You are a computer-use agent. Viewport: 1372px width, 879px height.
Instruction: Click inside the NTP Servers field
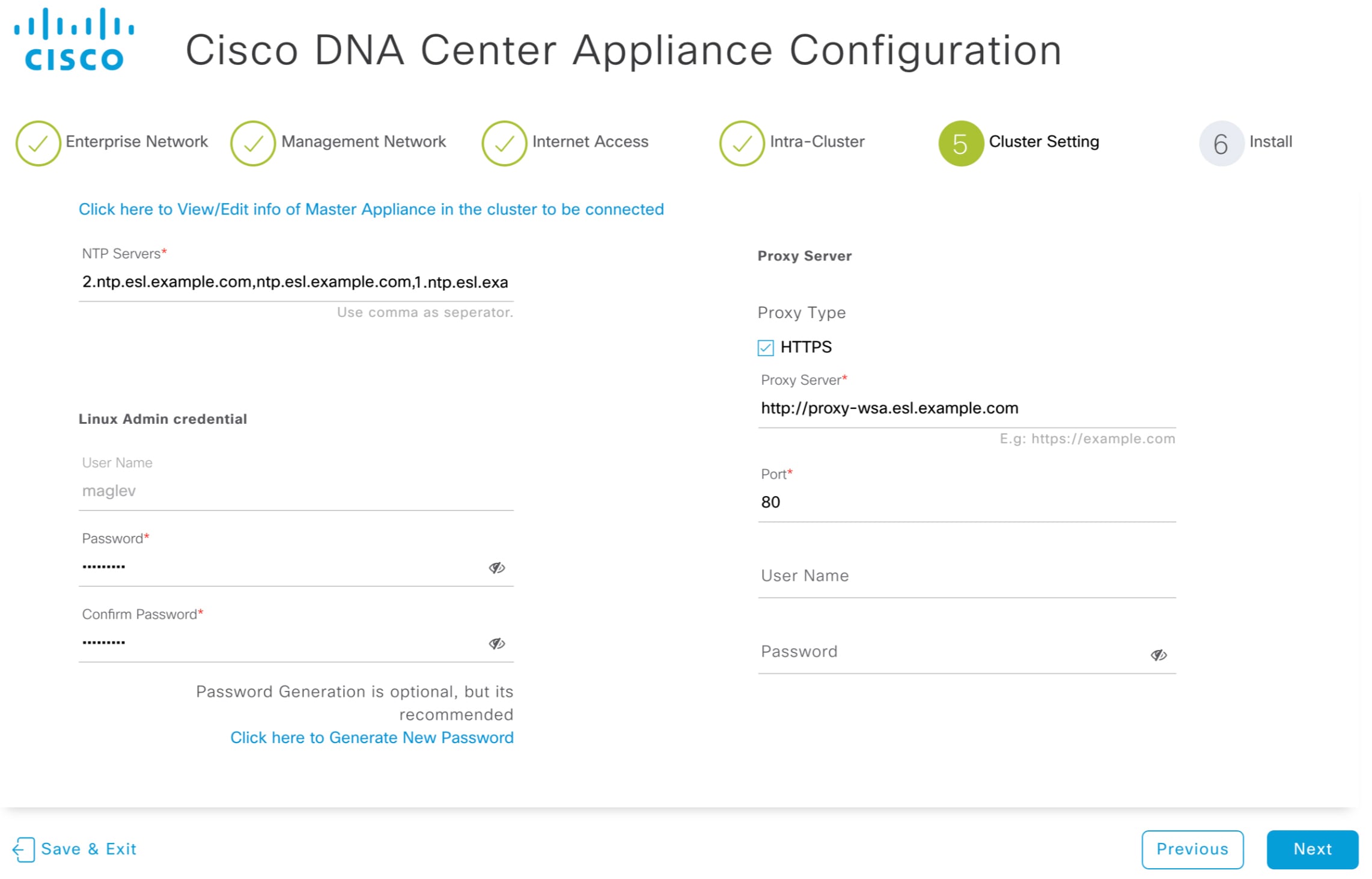(294, 282)
